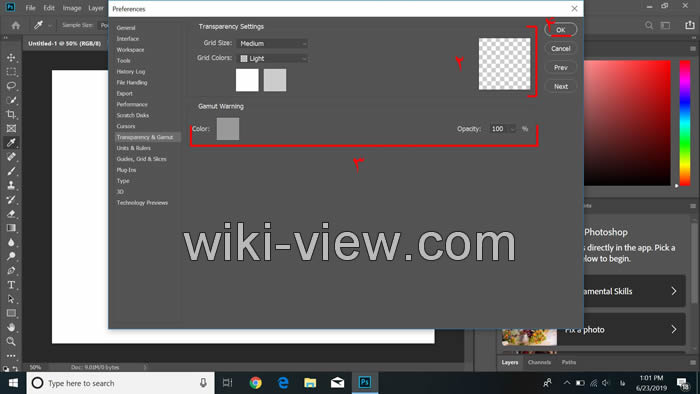Swap foreground and background colors

16,369
